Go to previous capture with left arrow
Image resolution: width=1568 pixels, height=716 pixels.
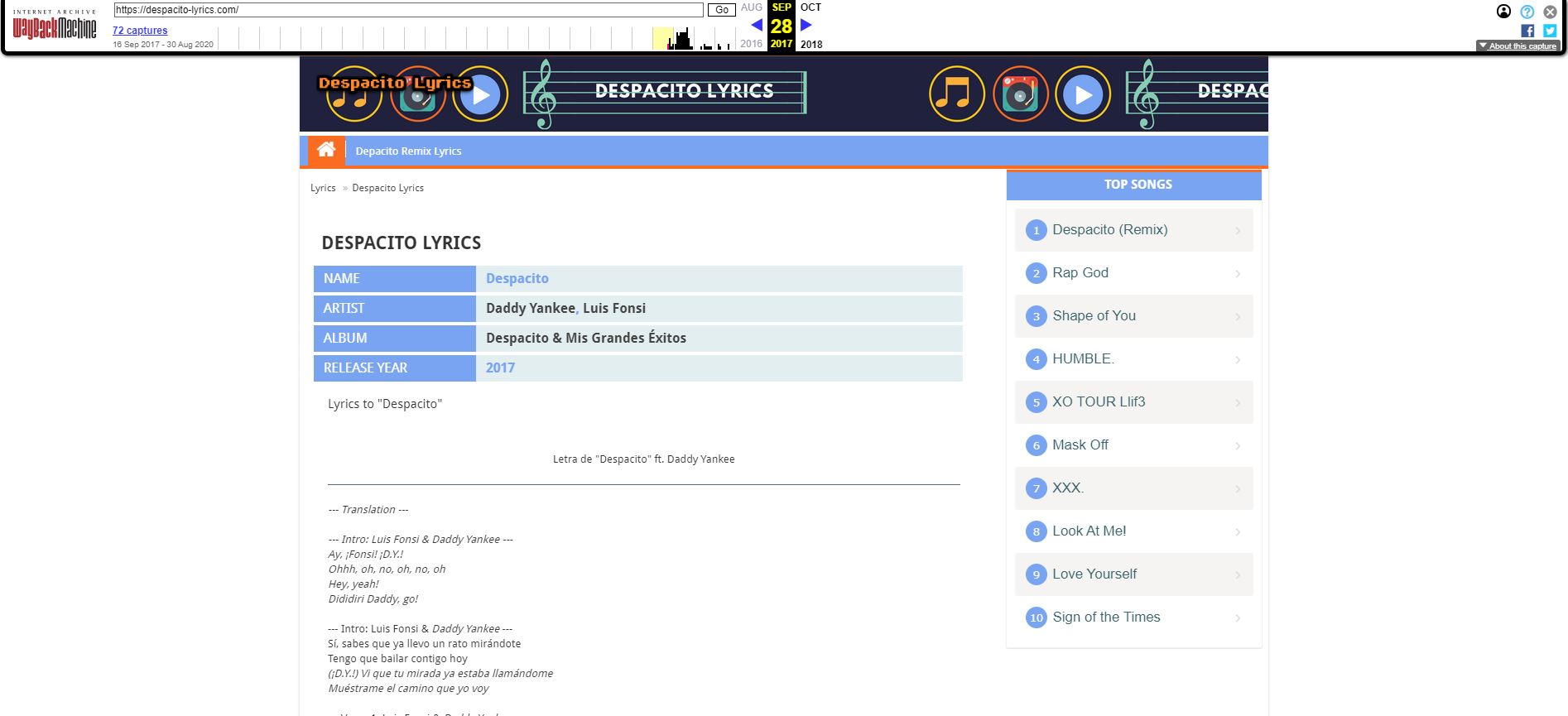(757, 25)
